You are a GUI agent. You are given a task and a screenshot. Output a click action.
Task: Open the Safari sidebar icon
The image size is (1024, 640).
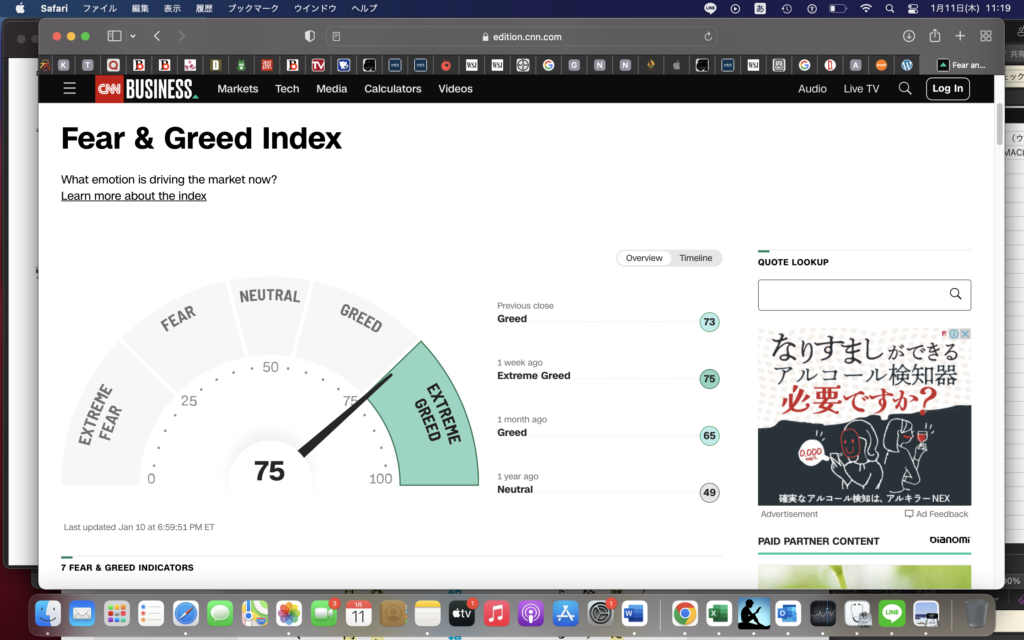[x=113, y=35]
